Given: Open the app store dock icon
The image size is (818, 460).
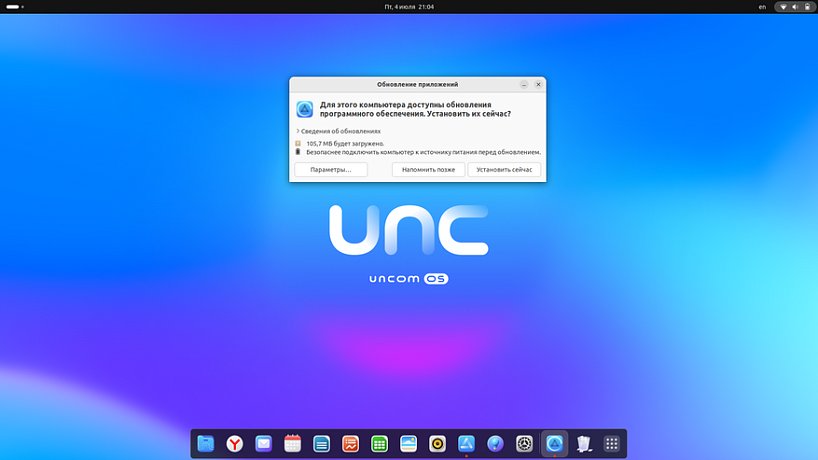Looking at the screenshot, I should click(x=466, y=444).
